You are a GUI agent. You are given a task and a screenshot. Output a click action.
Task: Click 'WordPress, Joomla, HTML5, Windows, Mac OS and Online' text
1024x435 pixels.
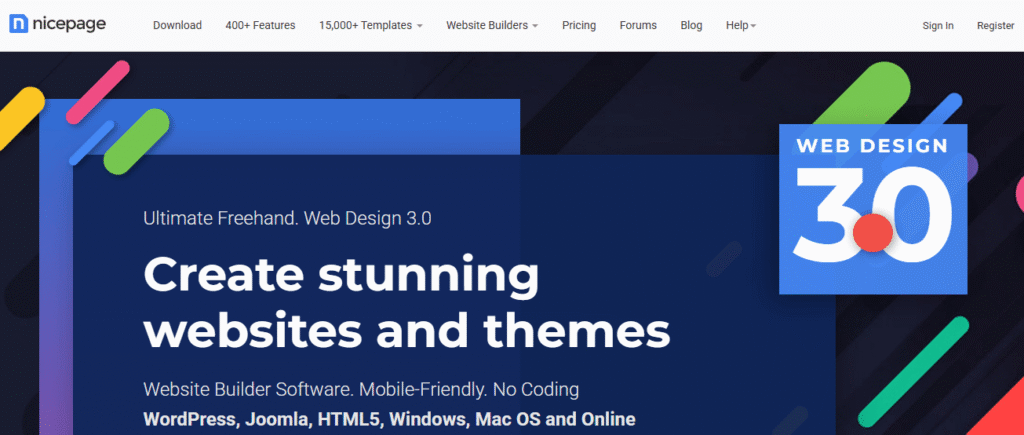pyautogui.click(x=389, y=419)
